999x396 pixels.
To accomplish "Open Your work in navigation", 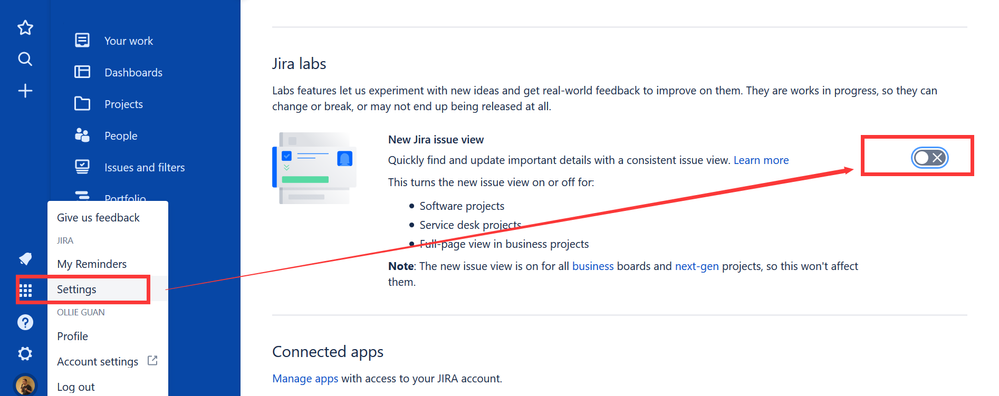I will (x=129, y=41).
